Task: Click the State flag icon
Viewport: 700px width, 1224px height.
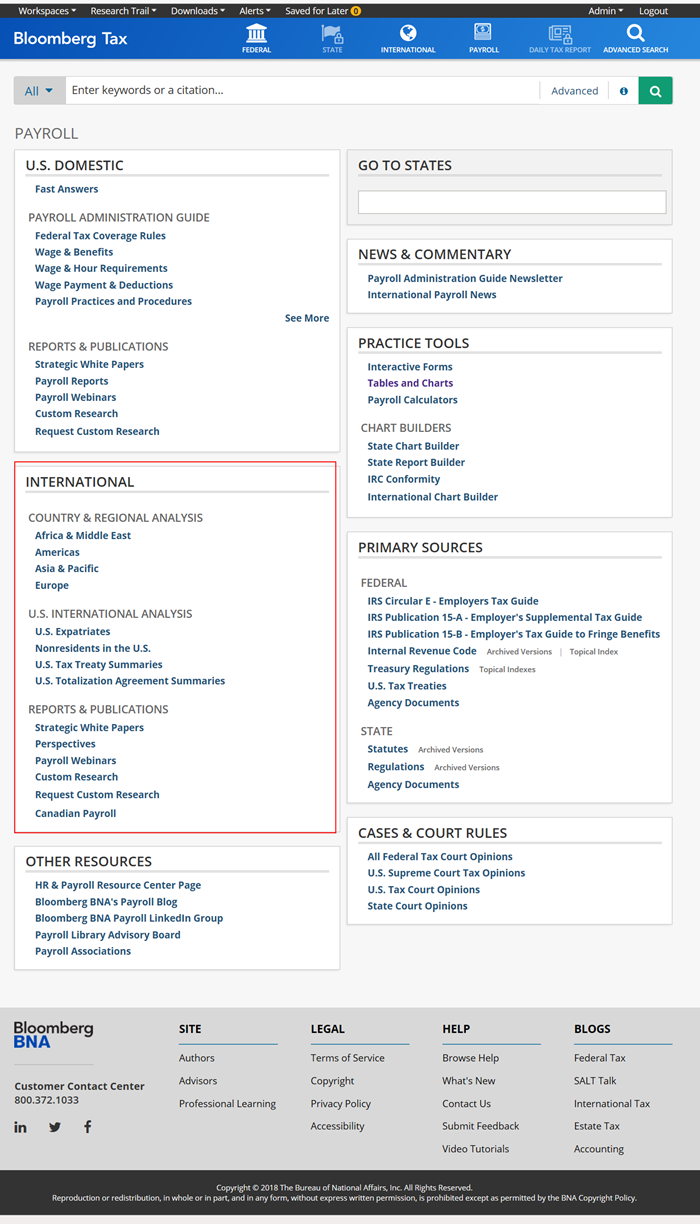Action: point(332,34)
